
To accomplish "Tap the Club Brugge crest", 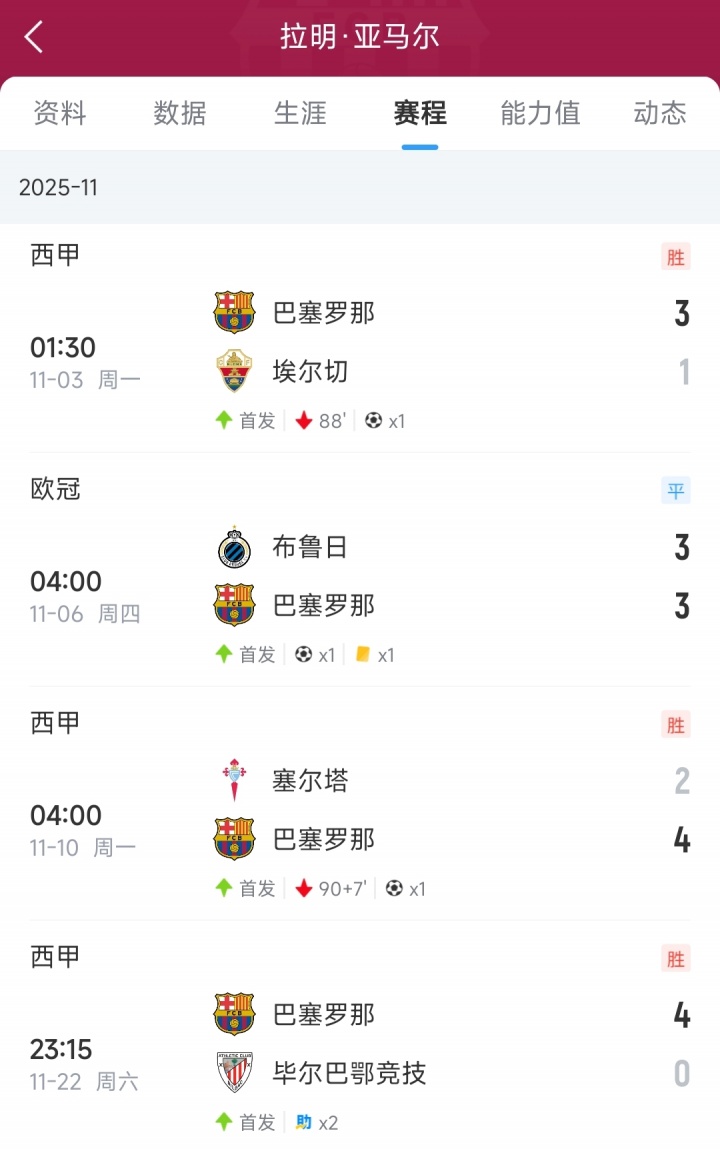I will [x=234, y=547].
